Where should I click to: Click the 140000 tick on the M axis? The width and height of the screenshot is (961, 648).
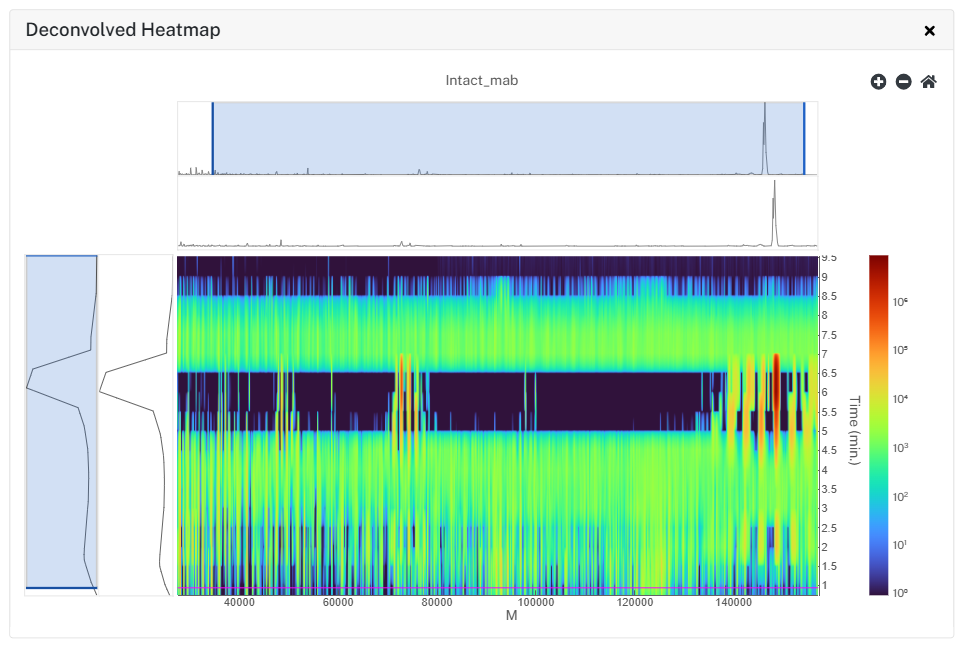[734, 603]
